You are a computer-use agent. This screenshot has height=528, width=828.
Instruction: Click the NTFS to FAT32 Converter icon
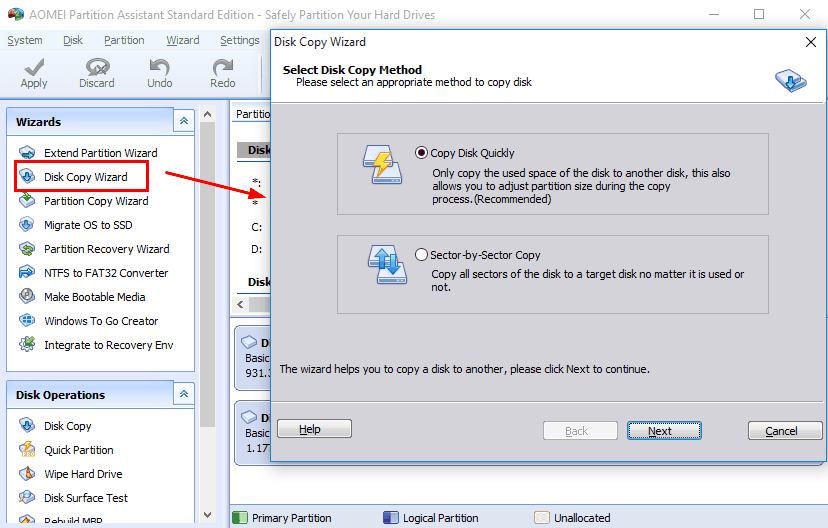(x=27, y=273)
